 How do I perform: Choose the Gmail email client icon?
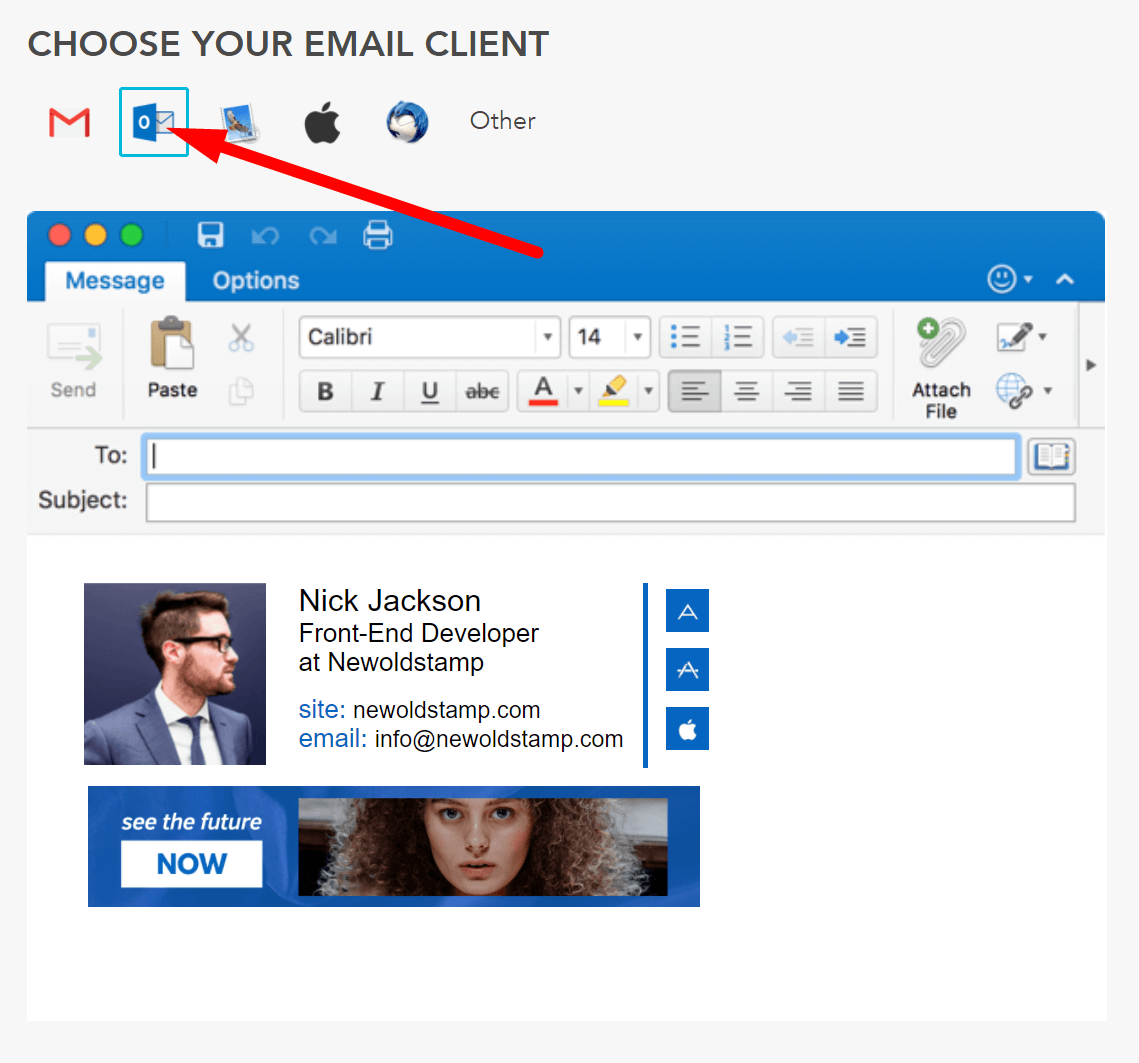[69, 122]
